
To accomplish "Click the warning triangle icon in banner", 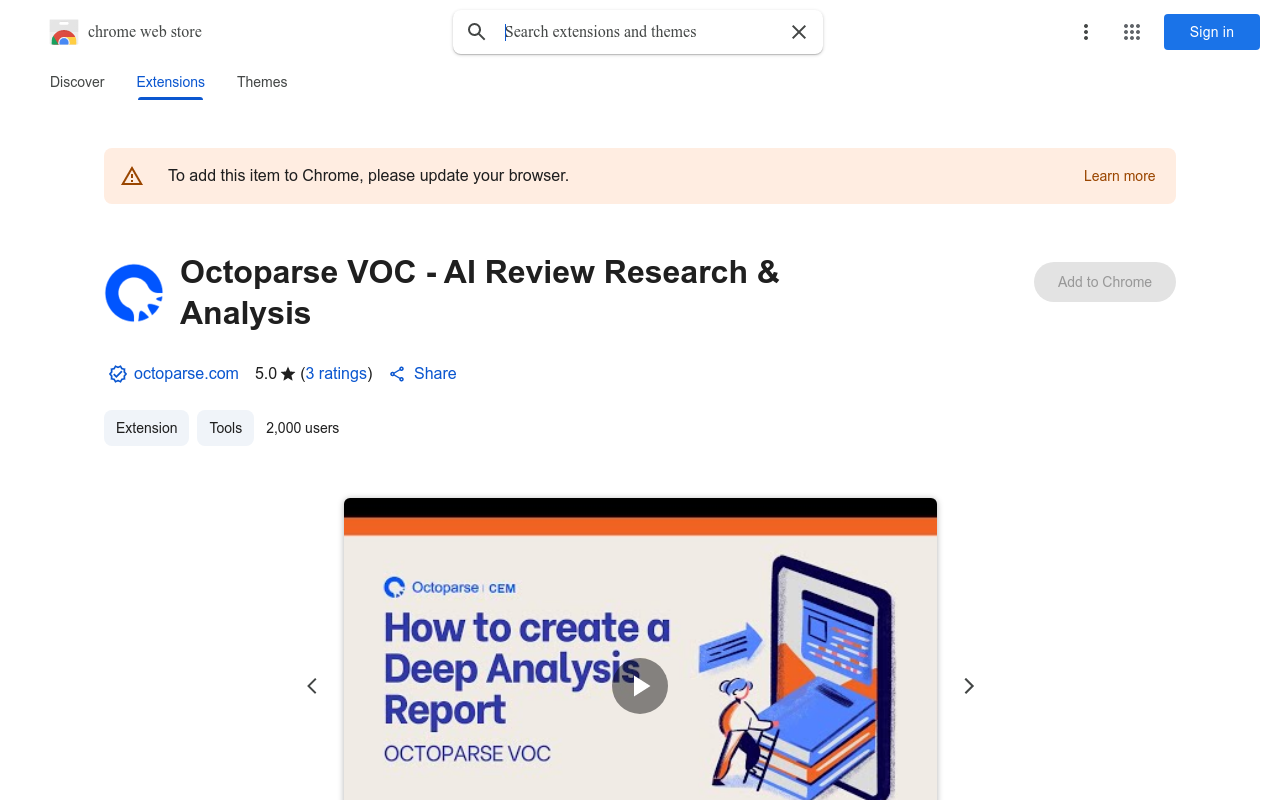I will [x=132, y=176].
